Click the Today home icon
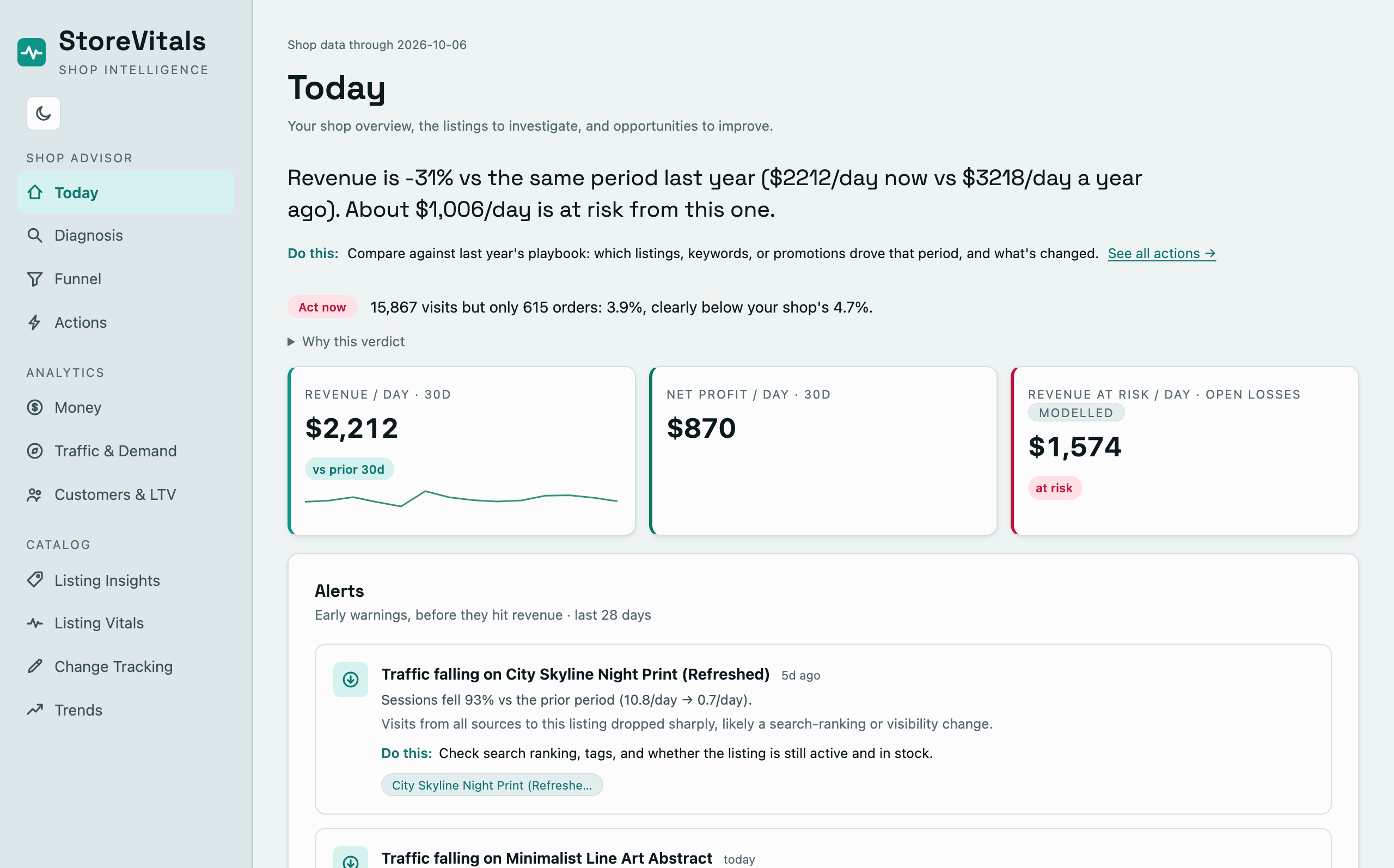This screenshot has height=868, width=1394. point(35,192)
